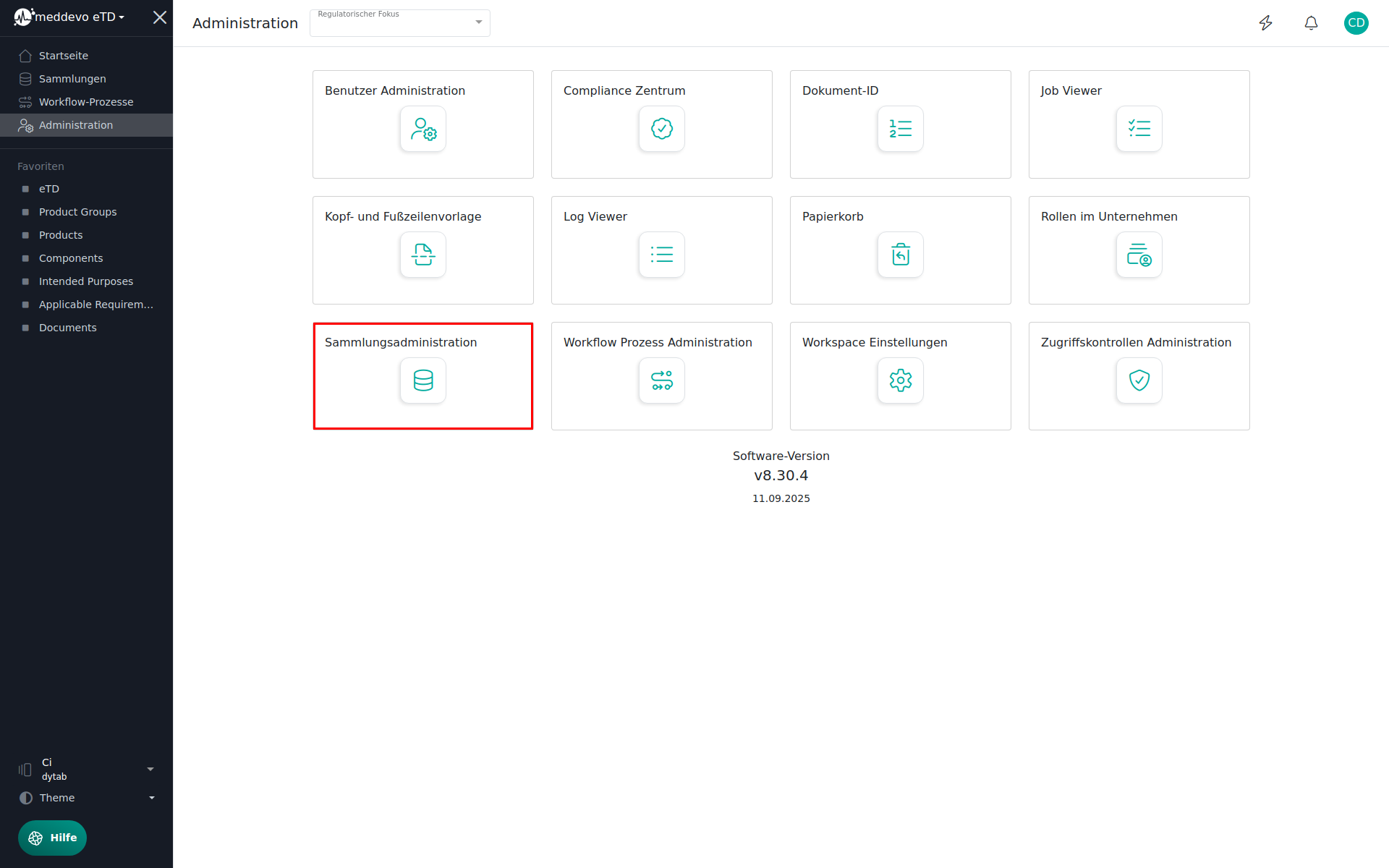
Task: Close the sidebar with the X icon
Action: click(x=160, y=17)
